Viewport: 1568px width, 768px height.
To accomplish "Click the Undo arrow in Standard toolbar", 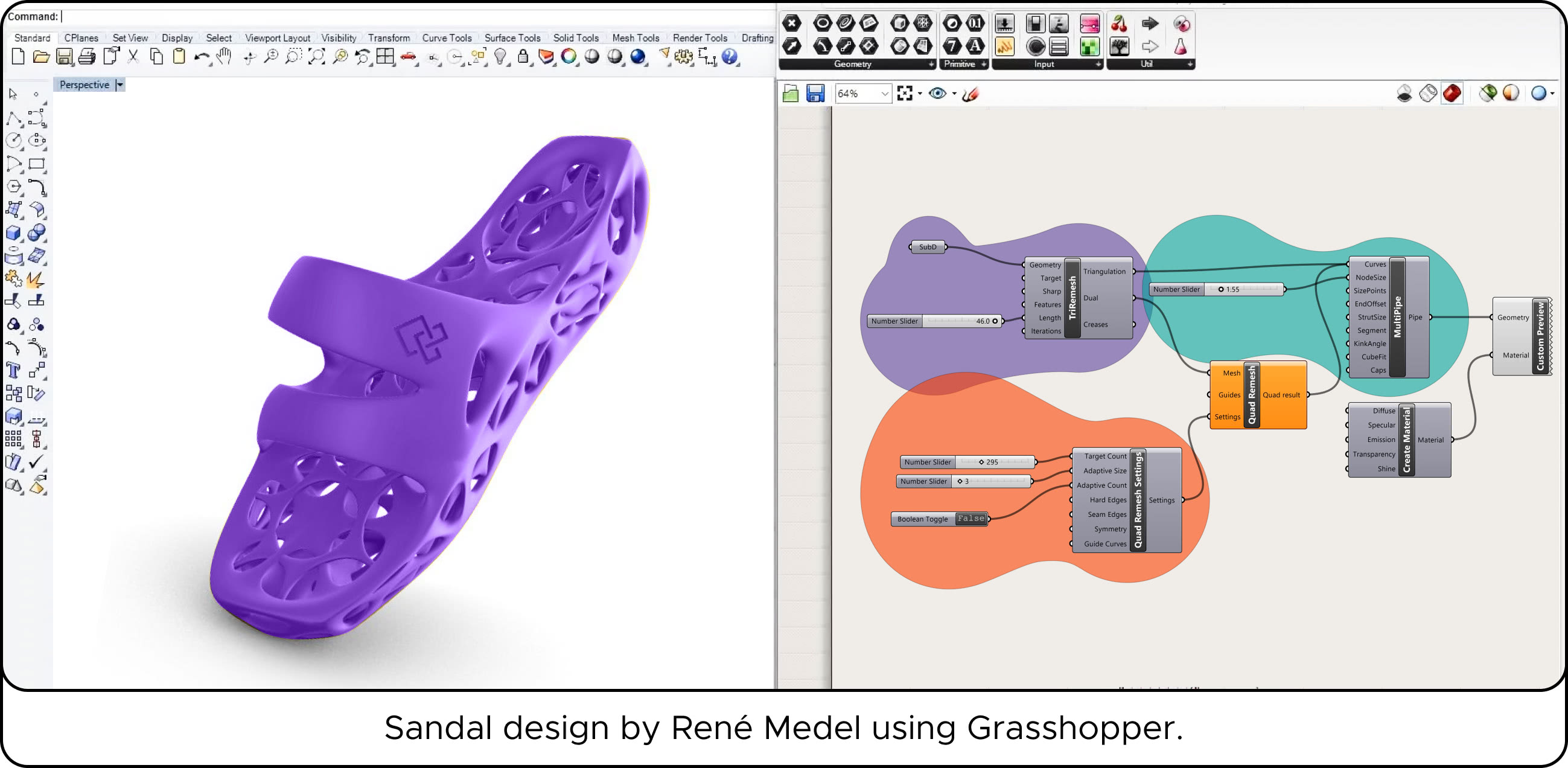I will tap(202, 57).
